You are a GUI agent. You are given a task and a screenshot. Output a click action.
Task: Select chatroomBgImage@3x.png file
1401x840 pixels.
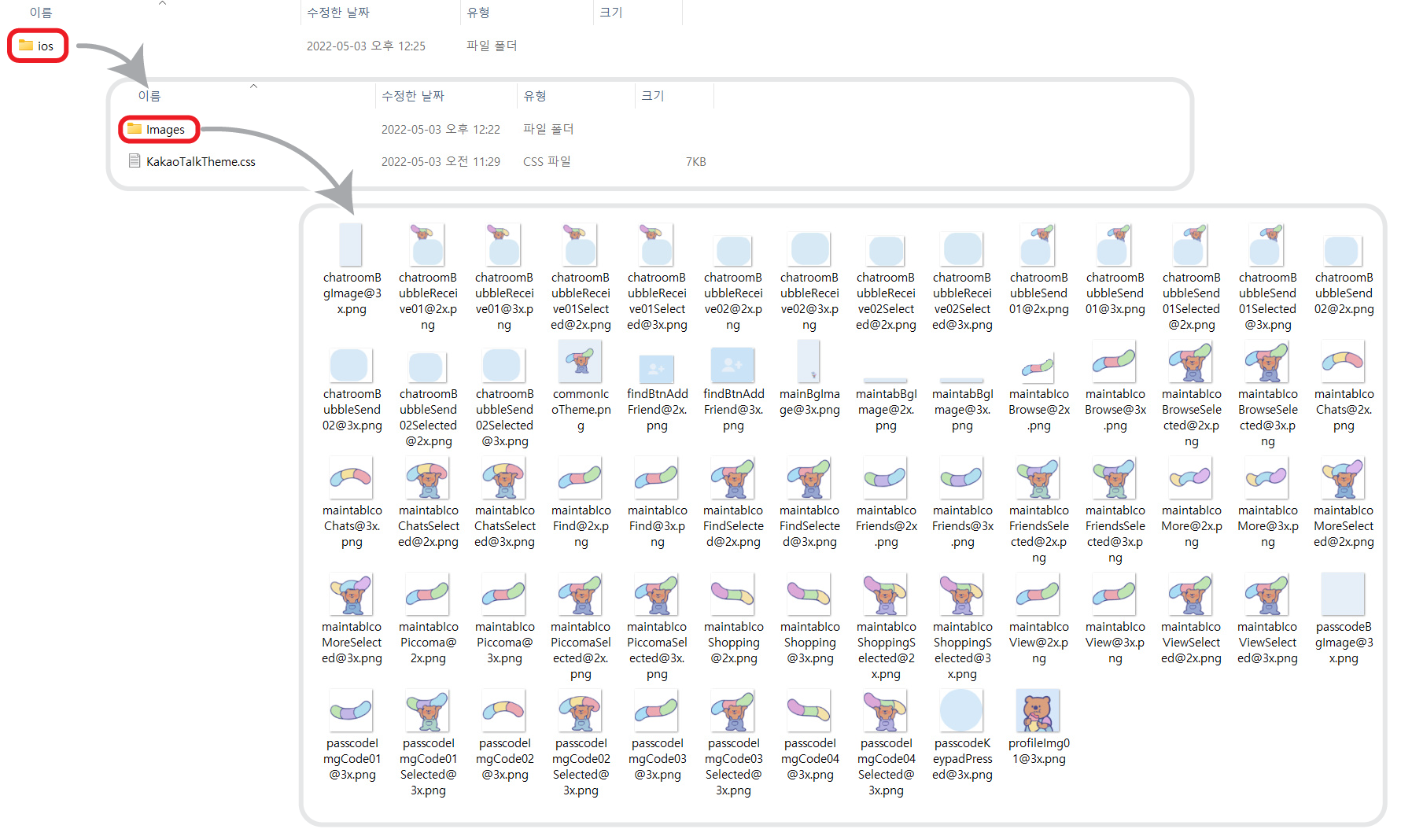(x=352, y=270)
